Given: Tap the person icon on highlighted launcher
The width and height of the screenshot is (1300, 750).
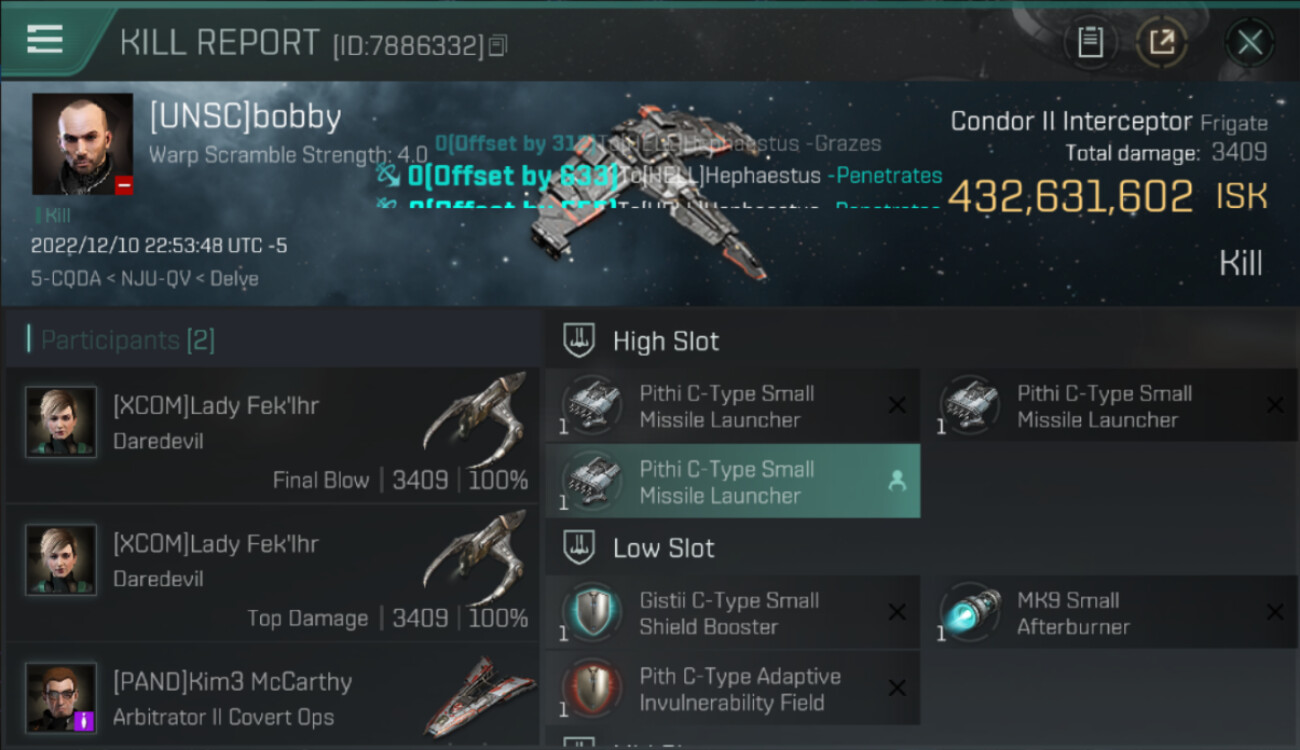Looking at the screenshot, I should pyautogui.click(x=897, y=481).
